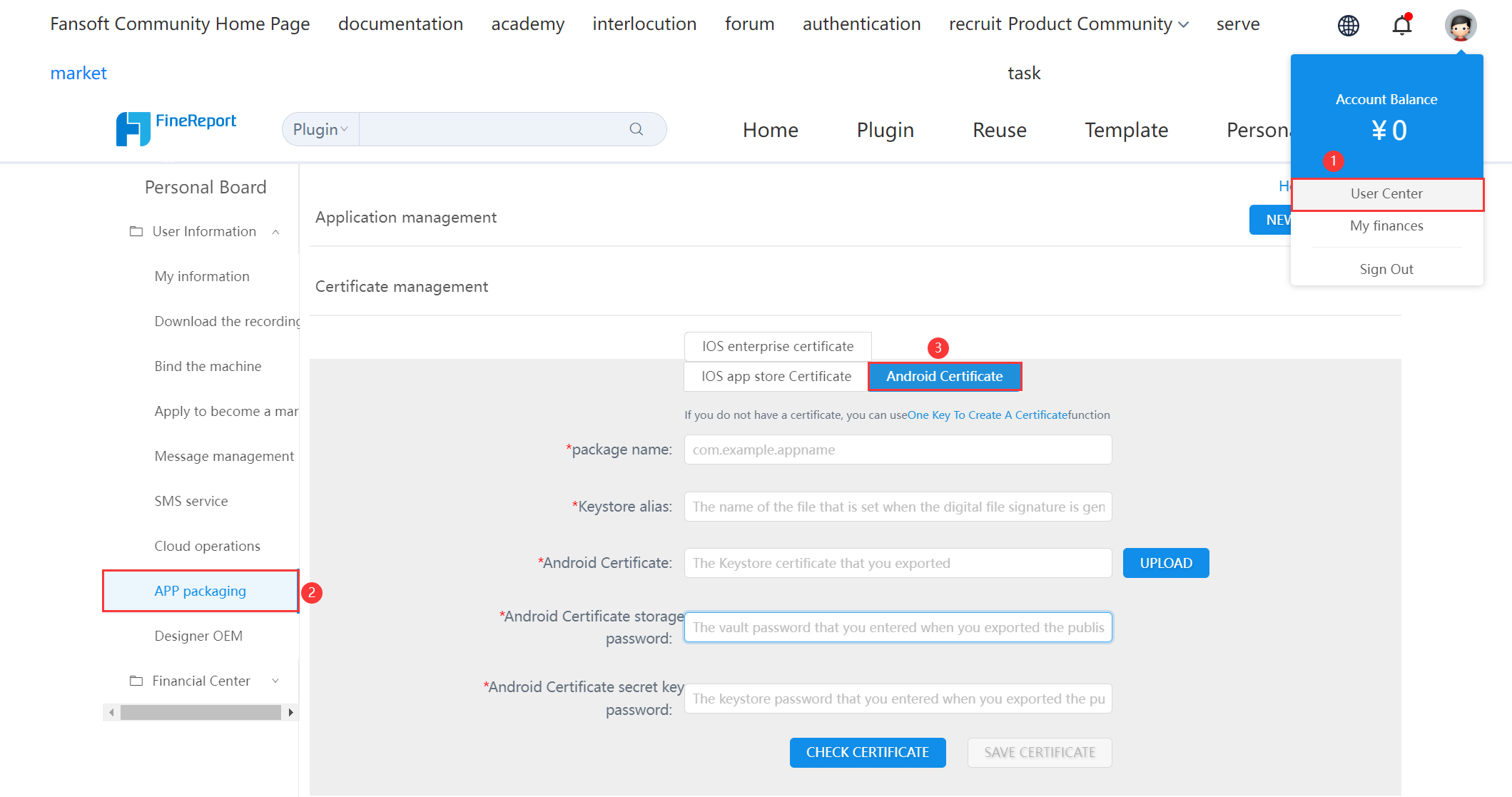Click the user avatar icon

(1460, 26)
